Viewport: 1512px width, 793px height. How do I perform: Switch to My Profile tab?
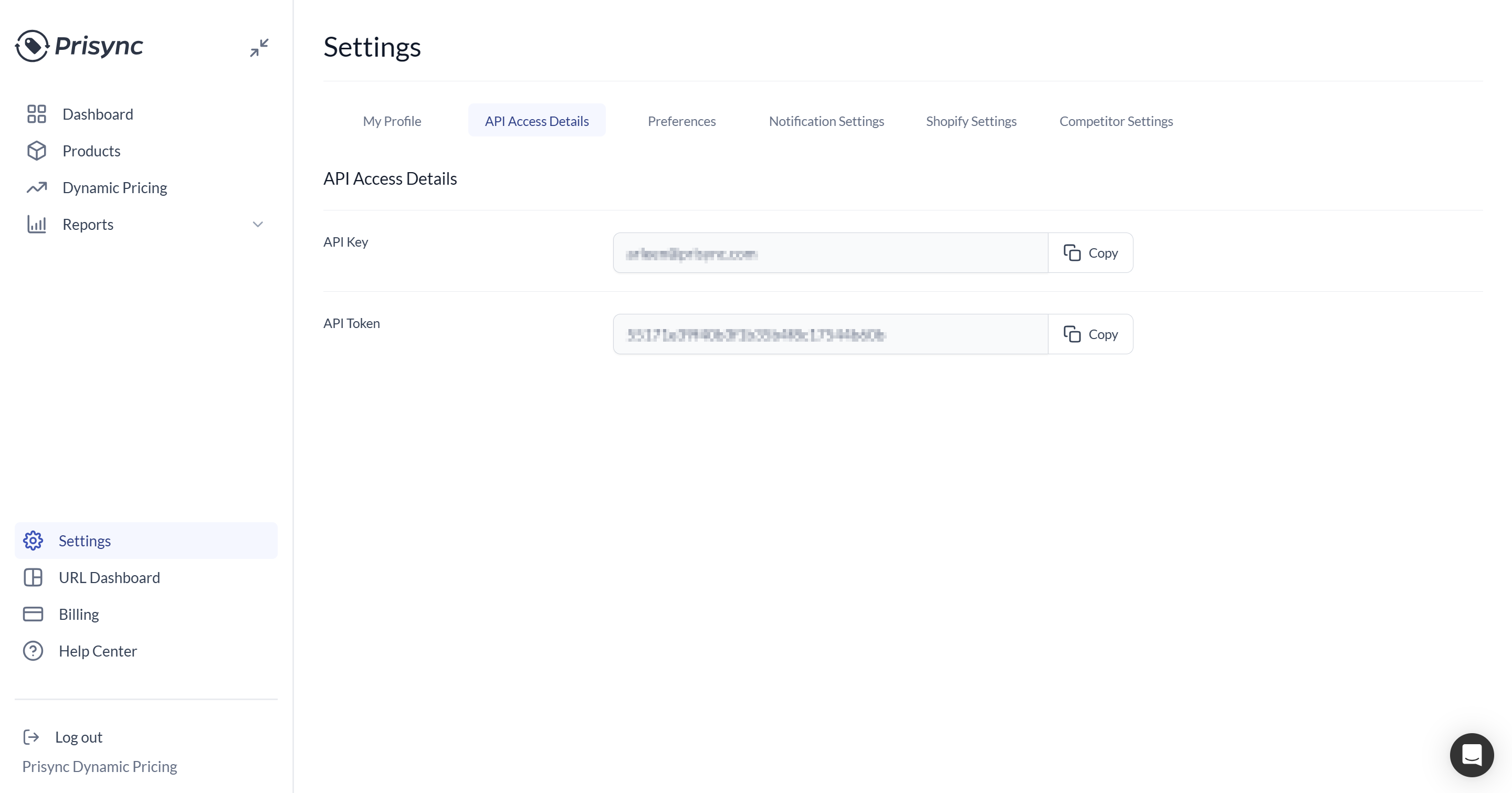tap(392, 121)
